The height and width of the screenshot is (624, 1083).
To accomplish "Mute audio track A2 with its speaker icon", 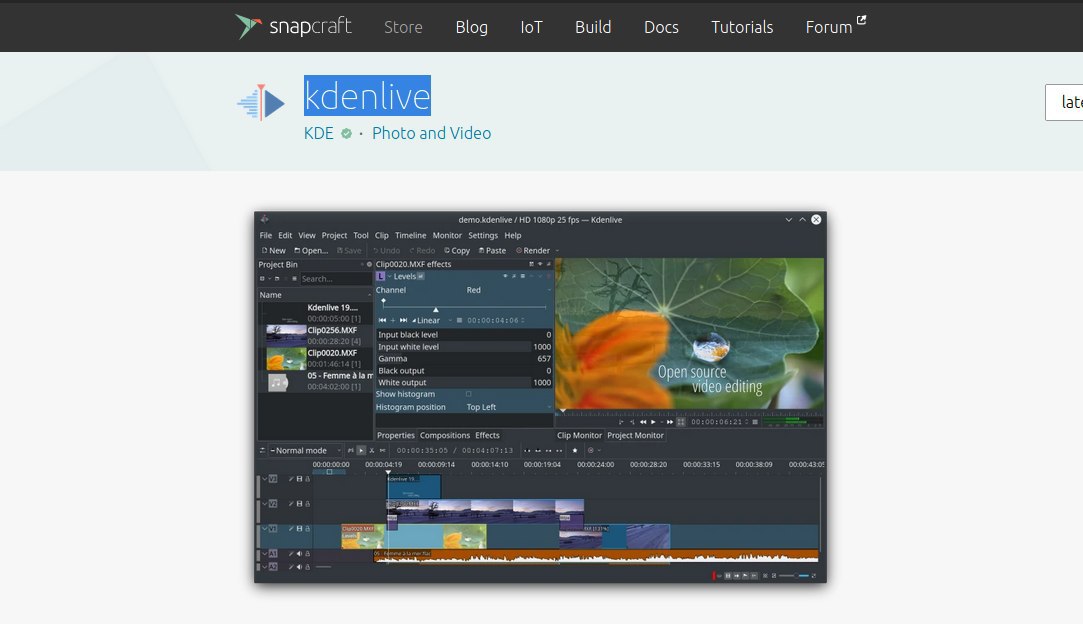I will [x=299, y=567].
